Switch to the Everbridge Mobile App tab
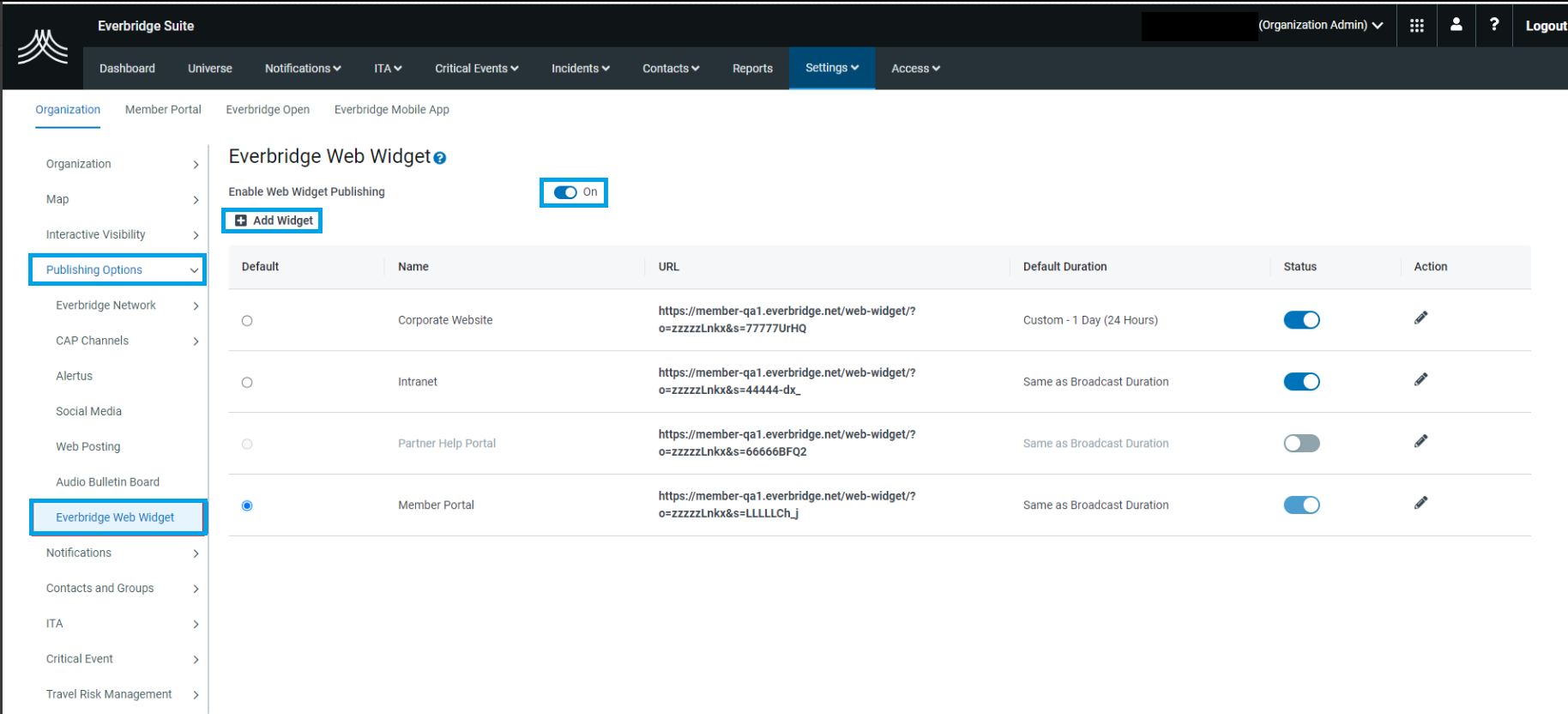The image size is (1568, 714). (392, 110)
